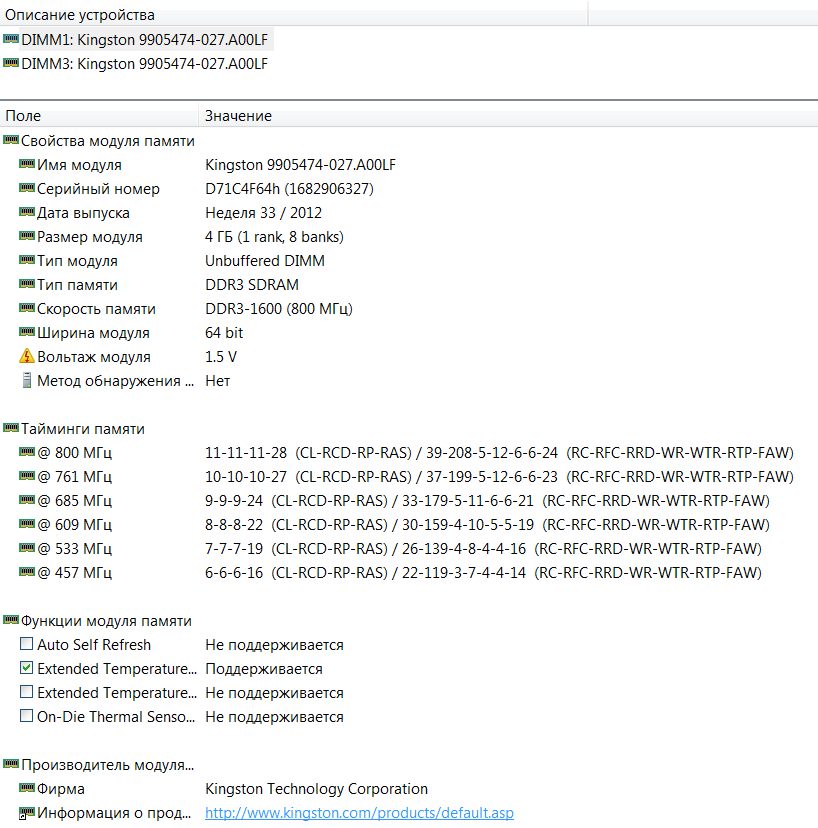Select the 'Unbuffered DIMM' value
Viewport: 818px width, 828px height.
(x=265, y=261)
